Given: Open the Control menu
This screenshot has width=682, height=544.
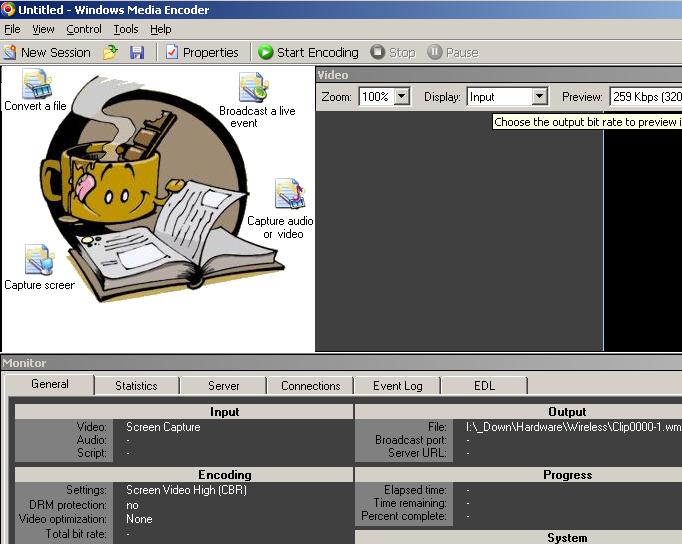Looking at the screenshot, I should 84,29.
